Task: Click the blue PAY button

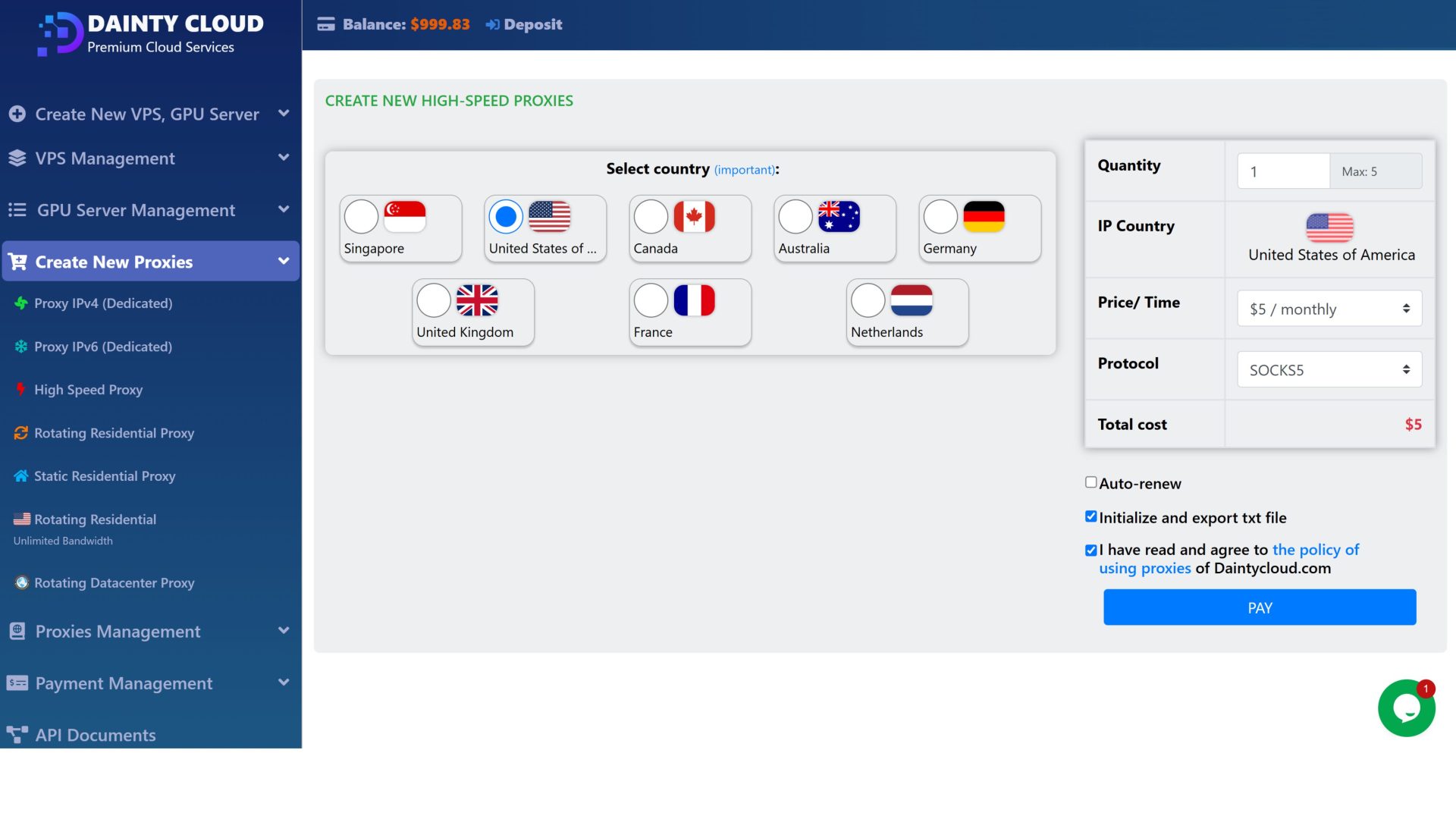Action: (1260, 607)
